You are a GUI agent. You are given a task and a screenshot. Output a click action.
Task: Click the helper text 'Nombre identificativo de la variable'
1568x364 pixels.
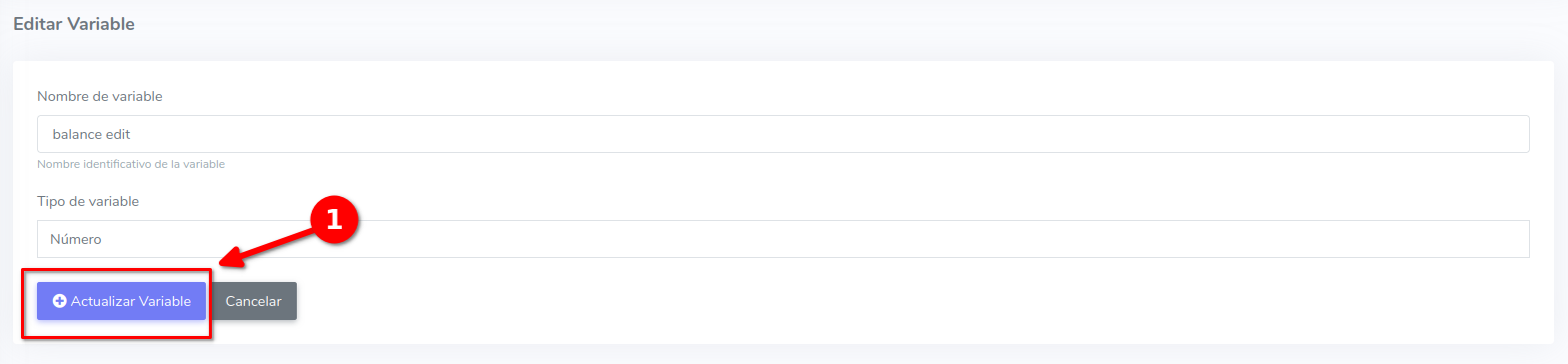[131, 164]
